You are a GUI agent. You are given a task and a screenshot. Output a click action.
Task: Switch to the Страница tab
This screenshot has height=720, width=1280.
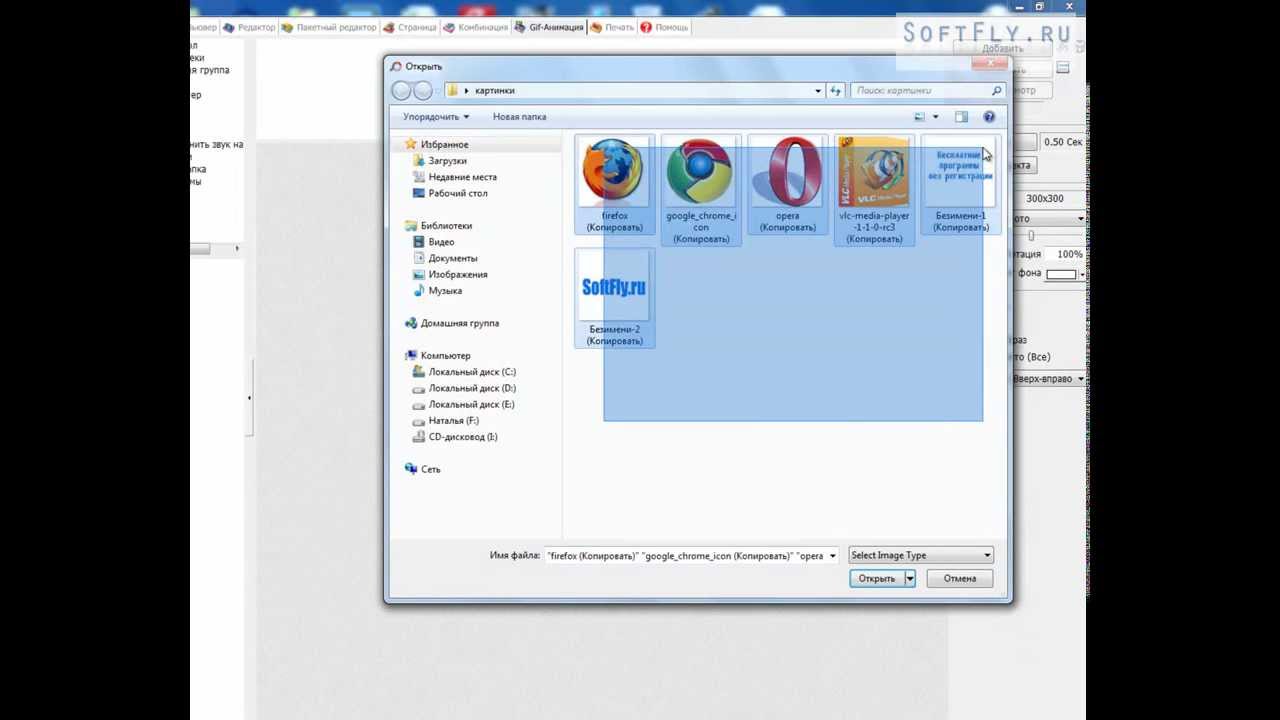[x=410, y=27]
